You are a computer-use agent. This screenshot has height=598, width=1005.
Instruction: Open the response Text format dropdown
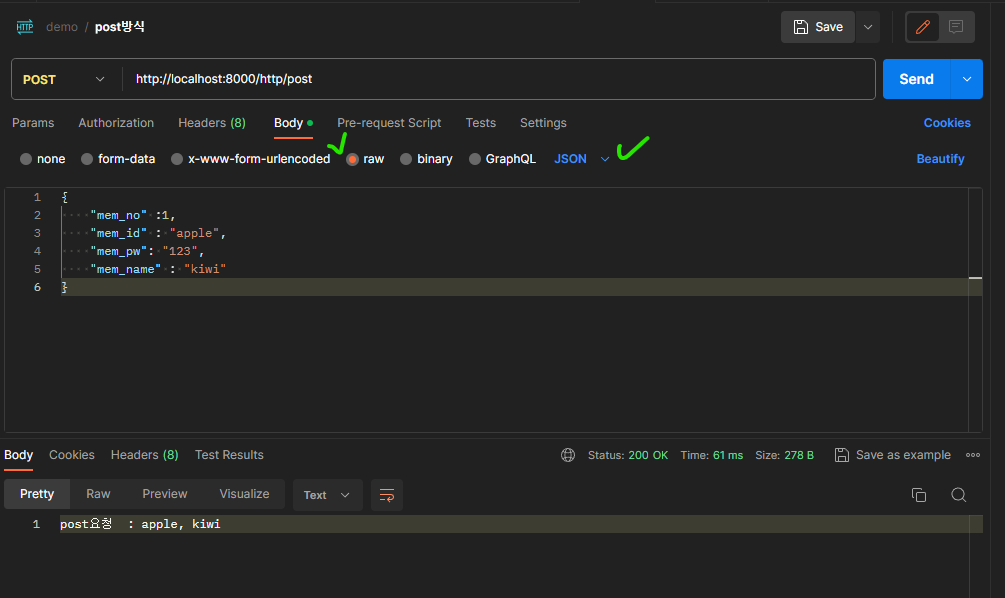(x=327, y=495)
